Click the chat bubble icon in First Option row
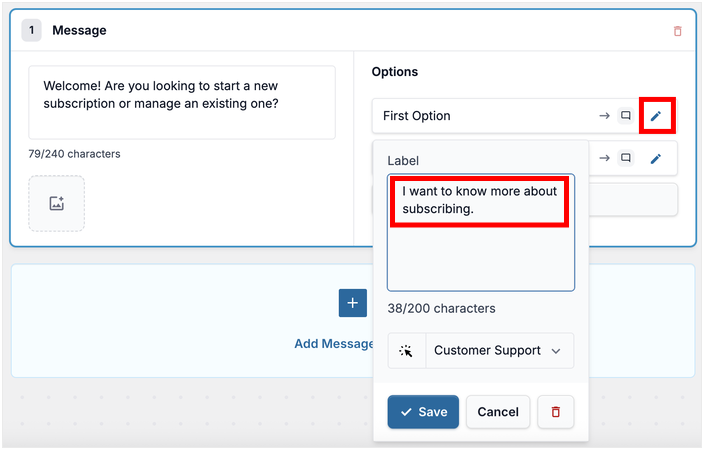 626,116
